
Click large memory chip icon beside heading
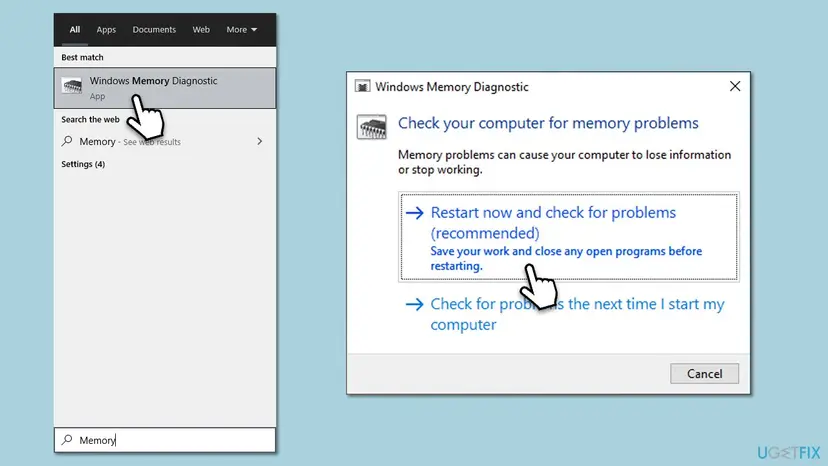pyautogui.click(x=371, y=127)
